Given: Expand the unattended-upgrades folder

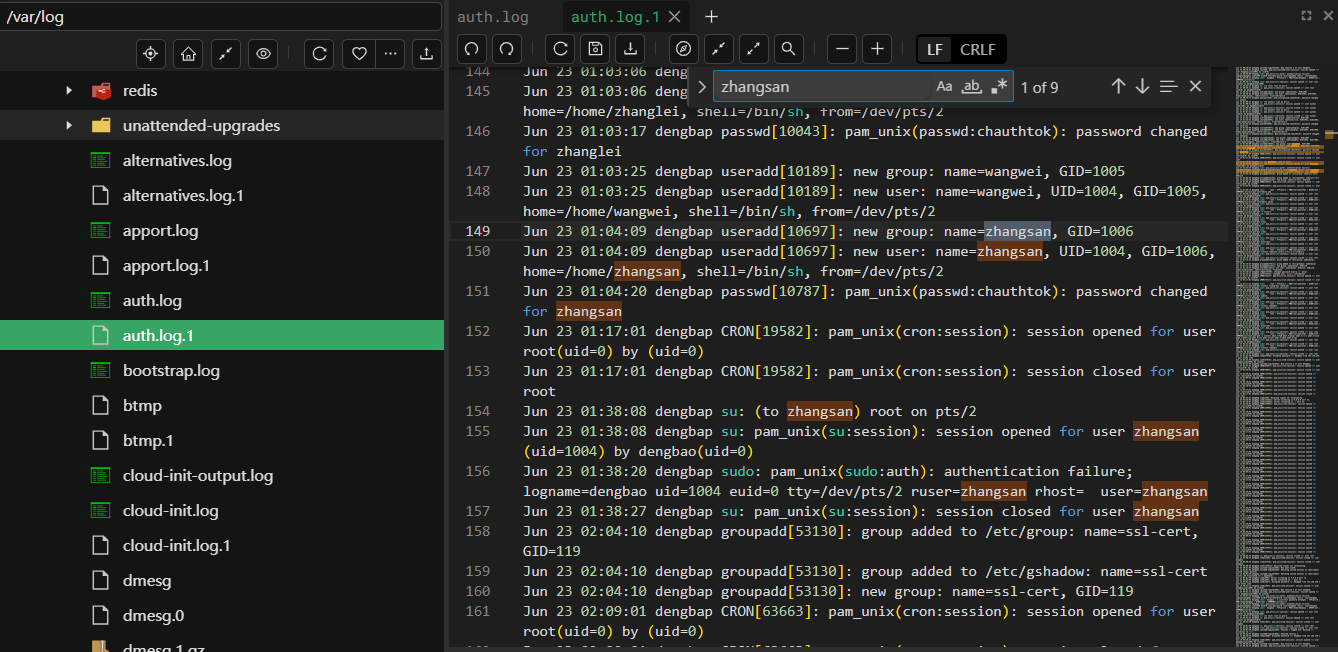Looking at the screenshot, I should click(69, 126).
